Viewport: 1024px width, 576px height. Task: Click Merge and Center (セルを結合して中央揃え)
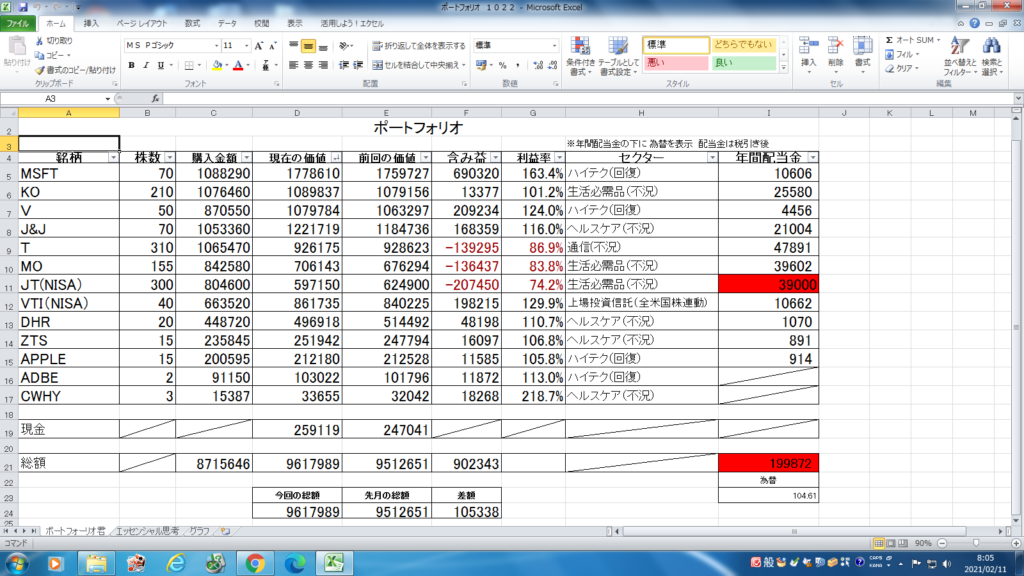click(x=419, y=65)
